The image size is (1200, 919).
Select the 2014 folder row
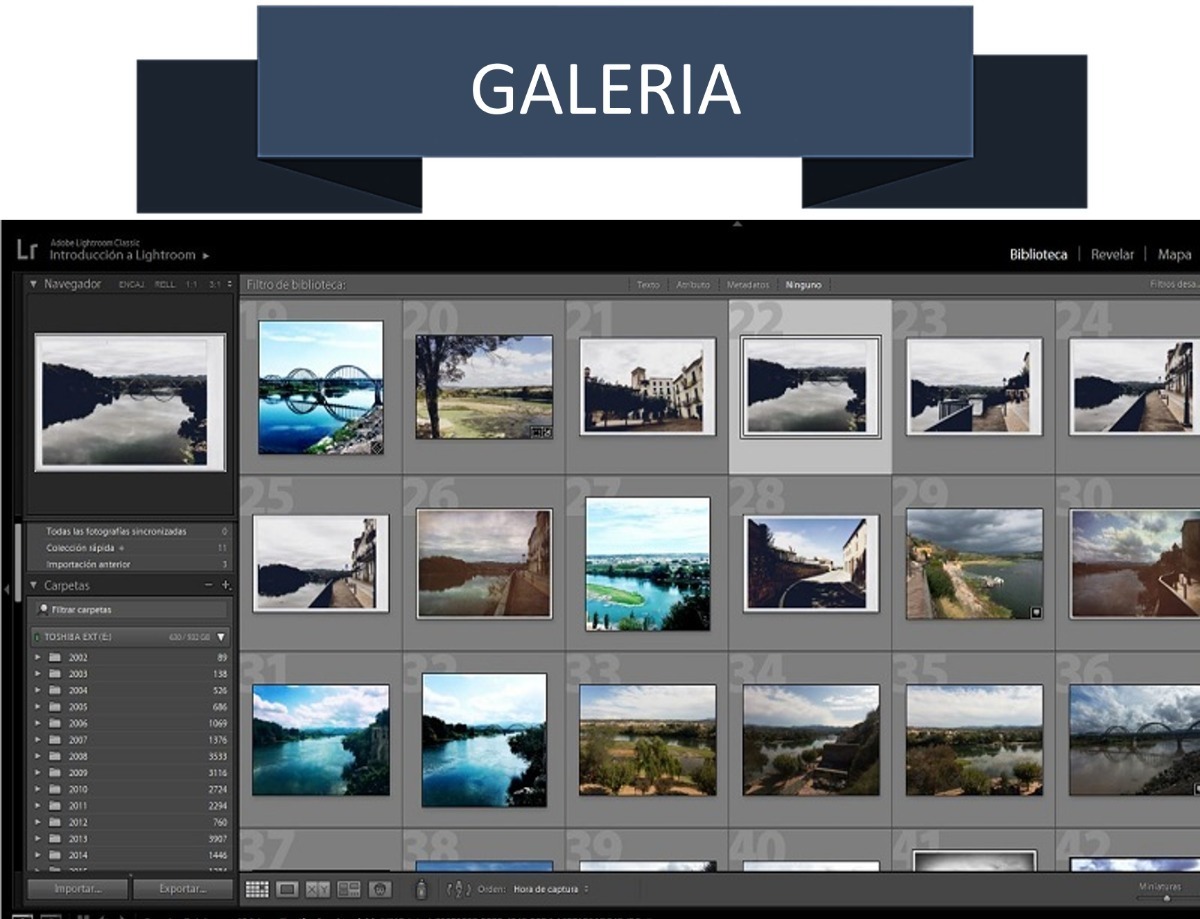tap(131, 856)
